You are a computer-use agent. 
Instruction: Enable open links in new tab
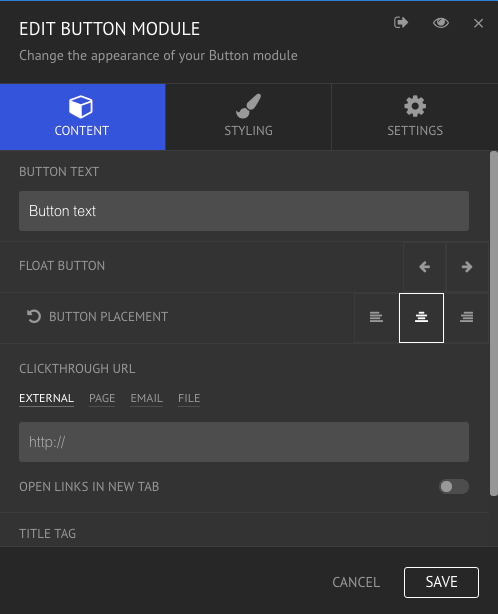point(454,486)
